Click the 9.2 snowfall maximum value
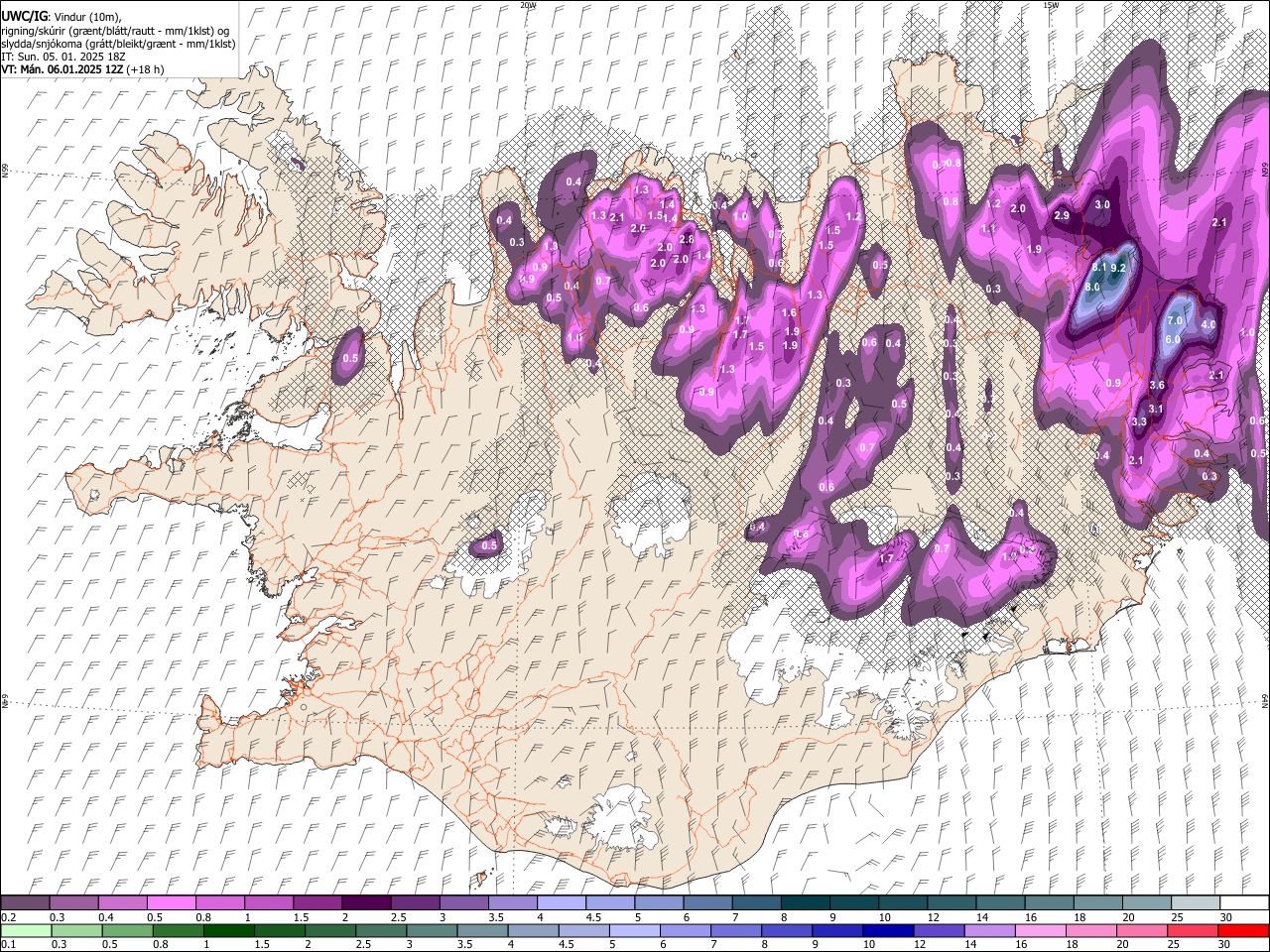1270x952 pixels. point(1118,268)
